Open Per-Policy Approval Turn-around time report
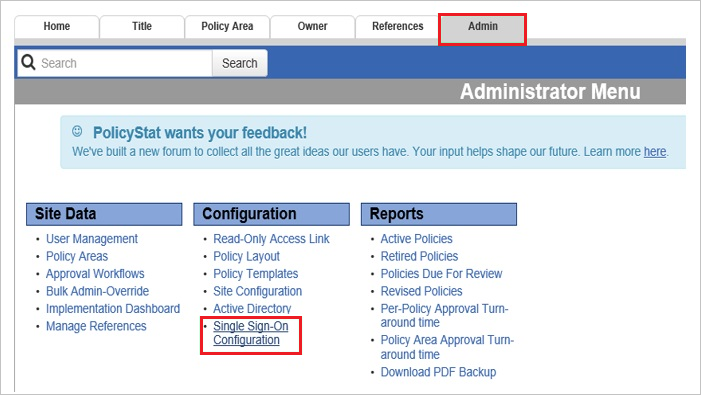The width and height of the screenshot is (701, 395). click(444, 316)
